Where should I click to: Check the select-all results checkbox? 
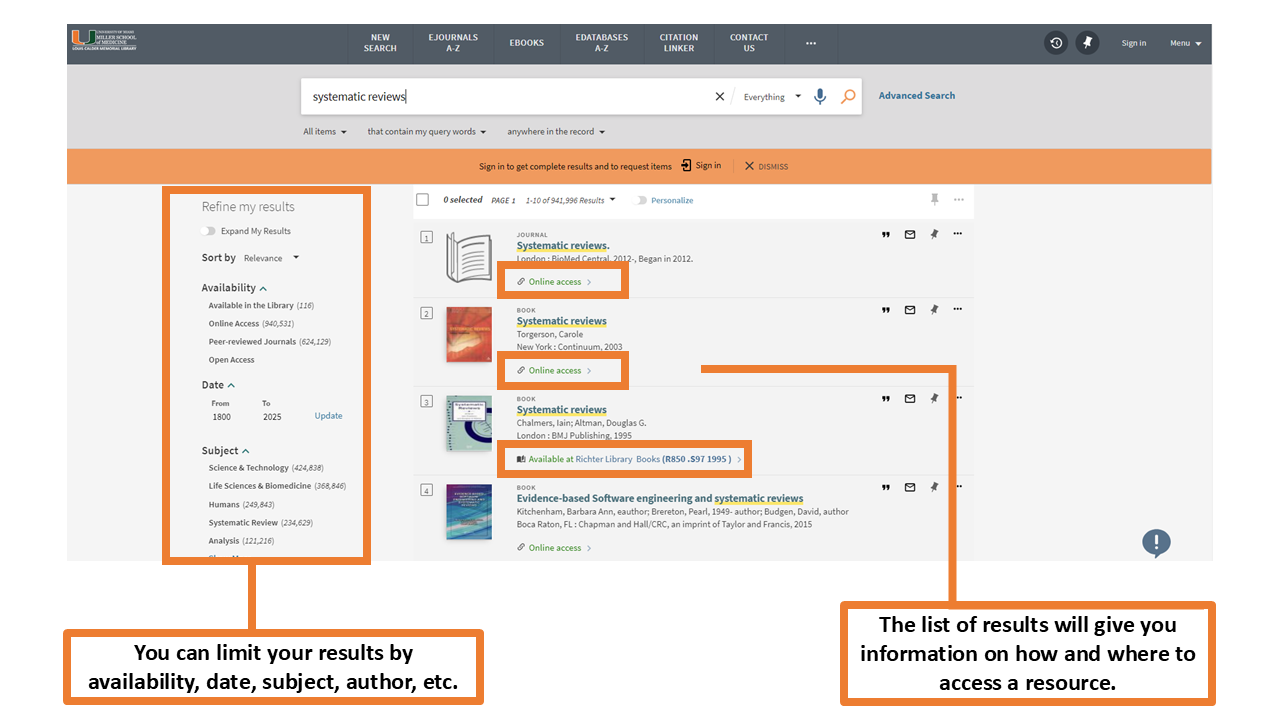423,200
